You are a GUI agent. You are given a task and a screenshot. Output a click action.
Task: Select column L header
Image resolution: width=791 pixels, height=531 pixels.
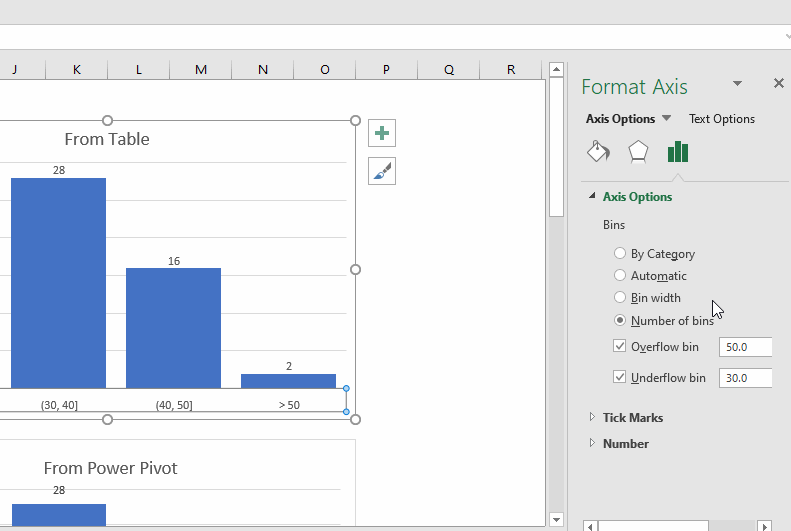click(139, 70)
